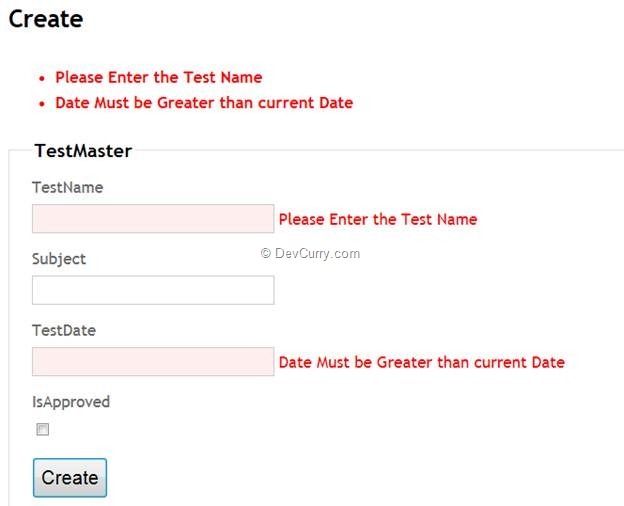Image resolution: width=624 pixels, height=506 pixels.
Task: Select the TestDate input field
Action: point(153,362)
